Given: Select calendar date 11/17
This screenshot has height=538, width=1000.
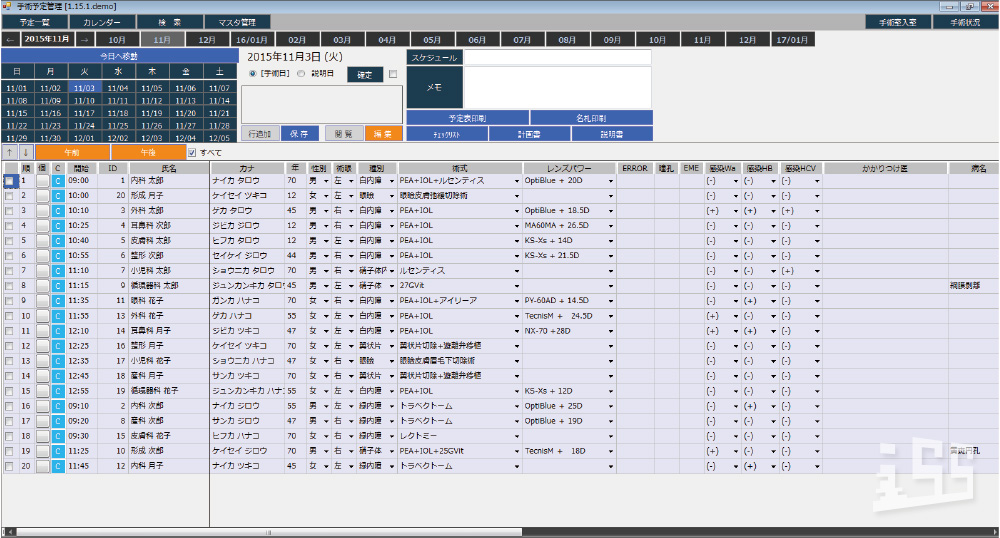Looking at the screenshot, I should click(84, 113).
